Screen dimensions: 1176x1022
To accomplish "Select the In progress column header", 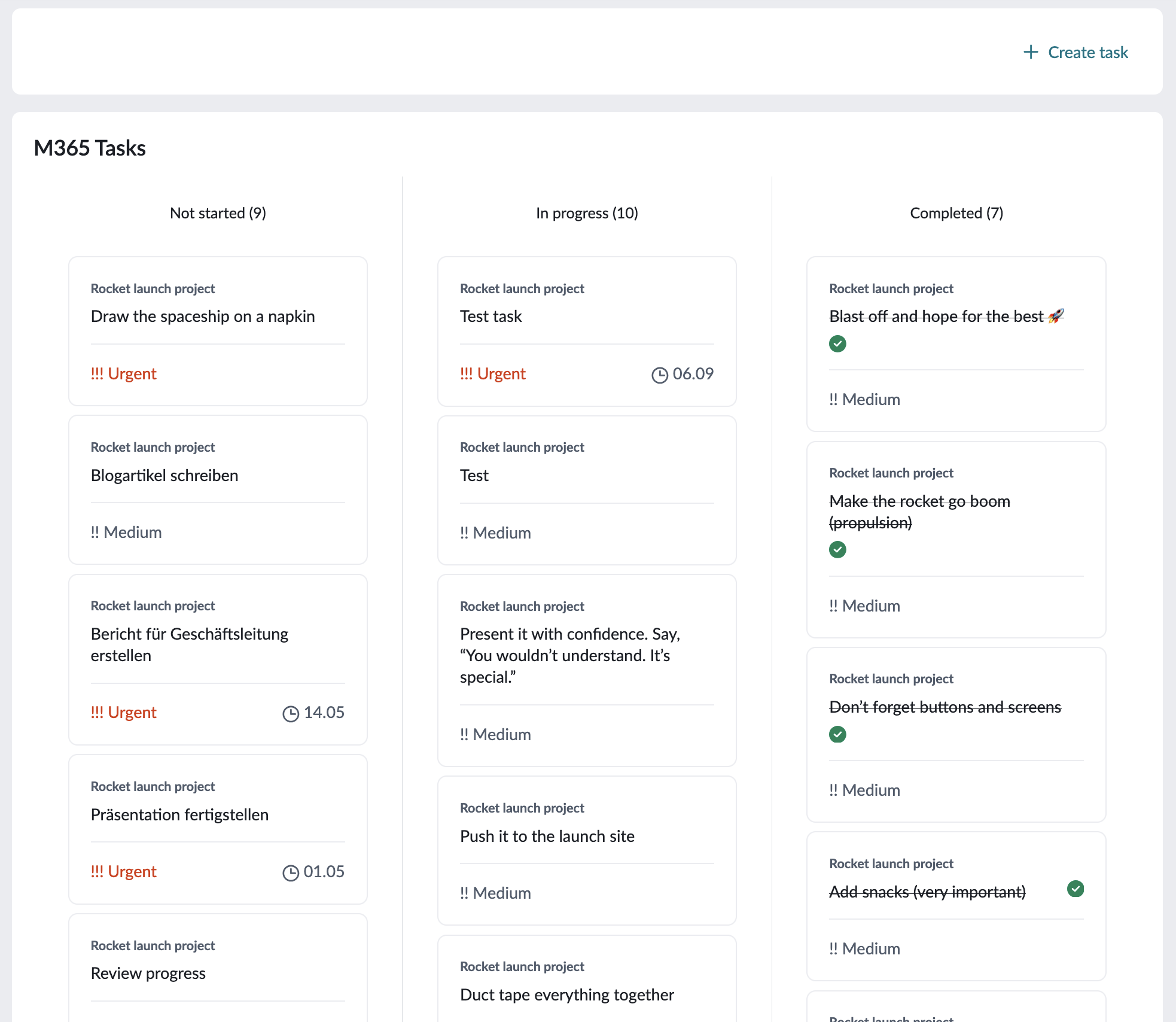I will click(587, 213).
